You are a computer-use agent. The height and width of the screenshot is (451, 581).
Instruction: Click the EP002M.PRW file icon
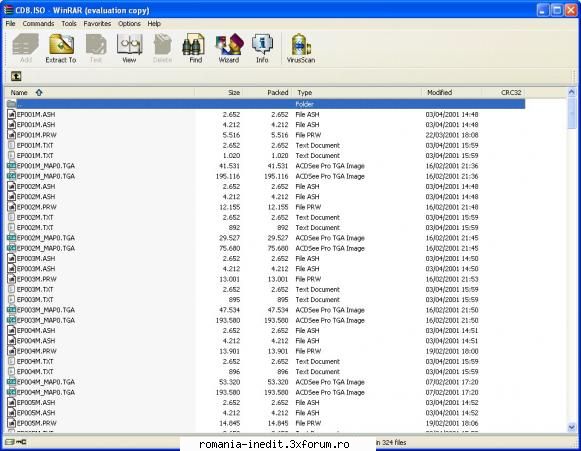11,207
